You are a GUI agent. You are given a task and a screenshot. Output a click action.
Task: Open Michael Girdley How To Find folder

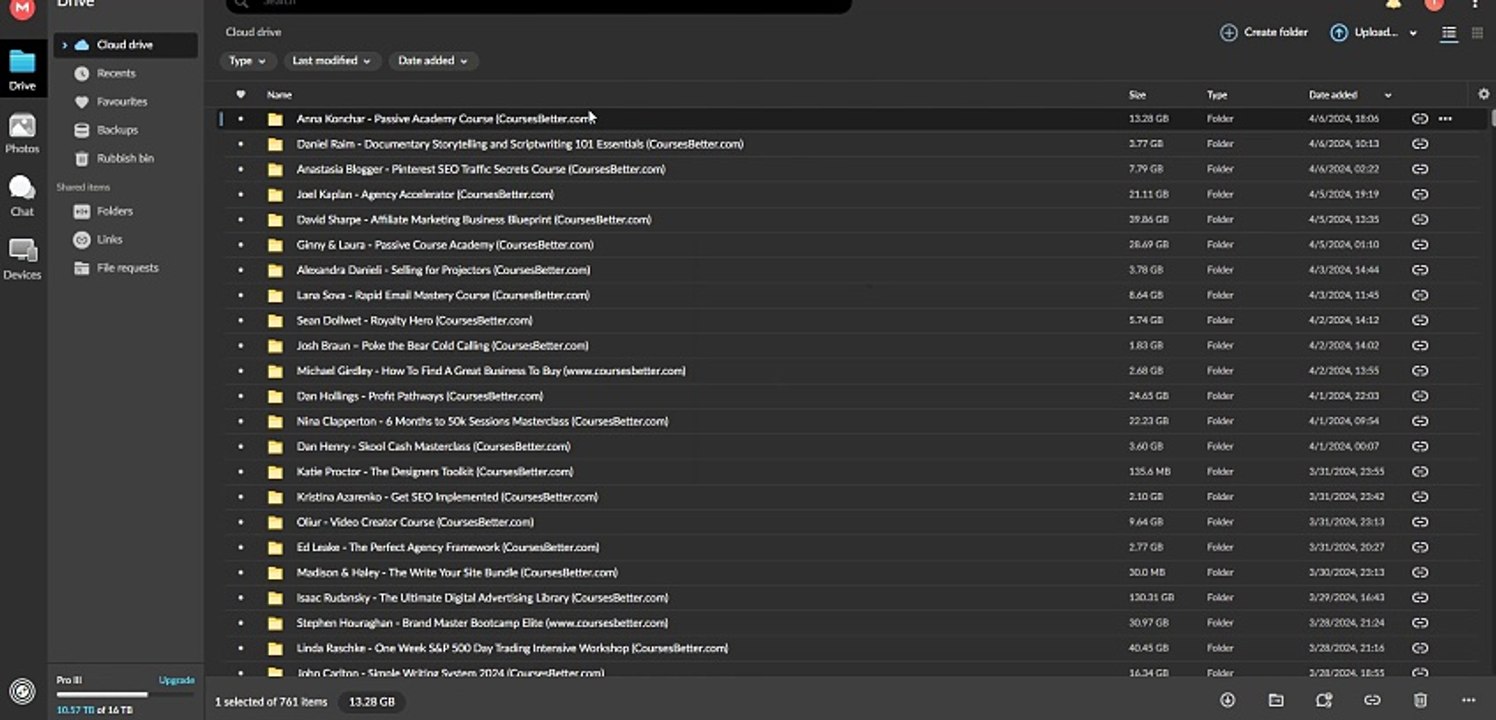click(491, 371)
